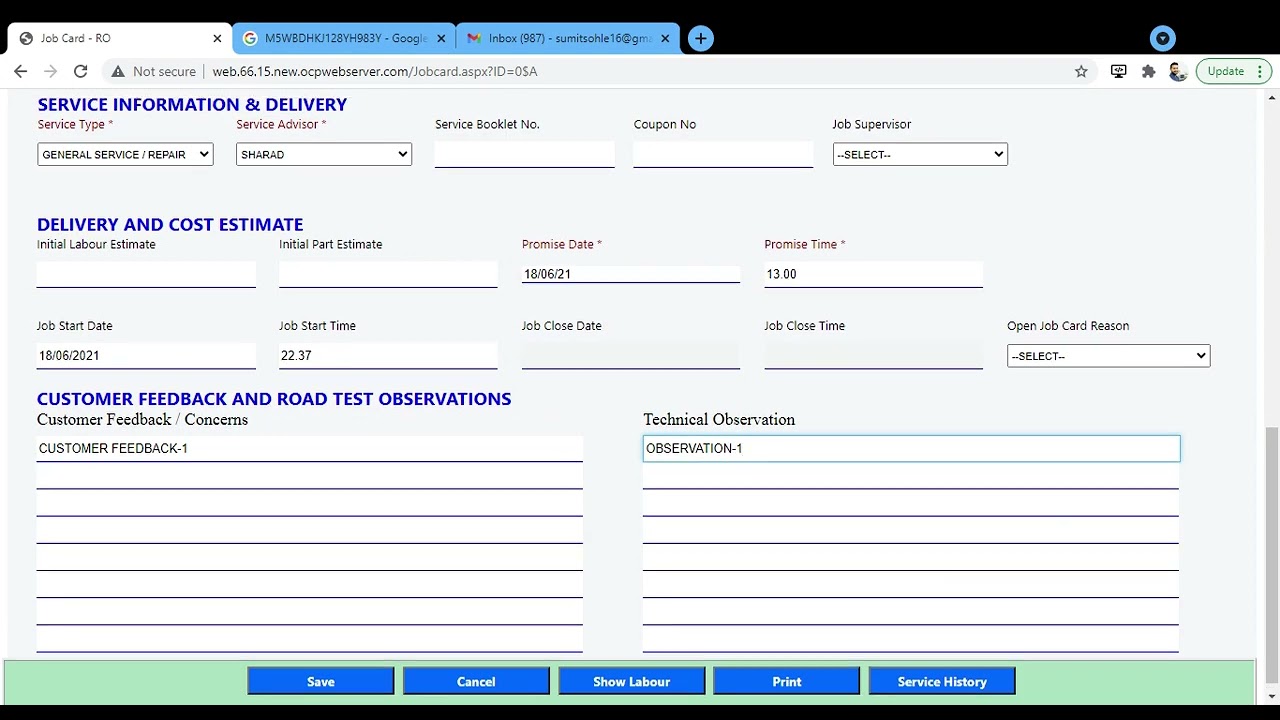Click the Service History button
1280x720 pixels.
pyautogui.click(x=942, y=682)
